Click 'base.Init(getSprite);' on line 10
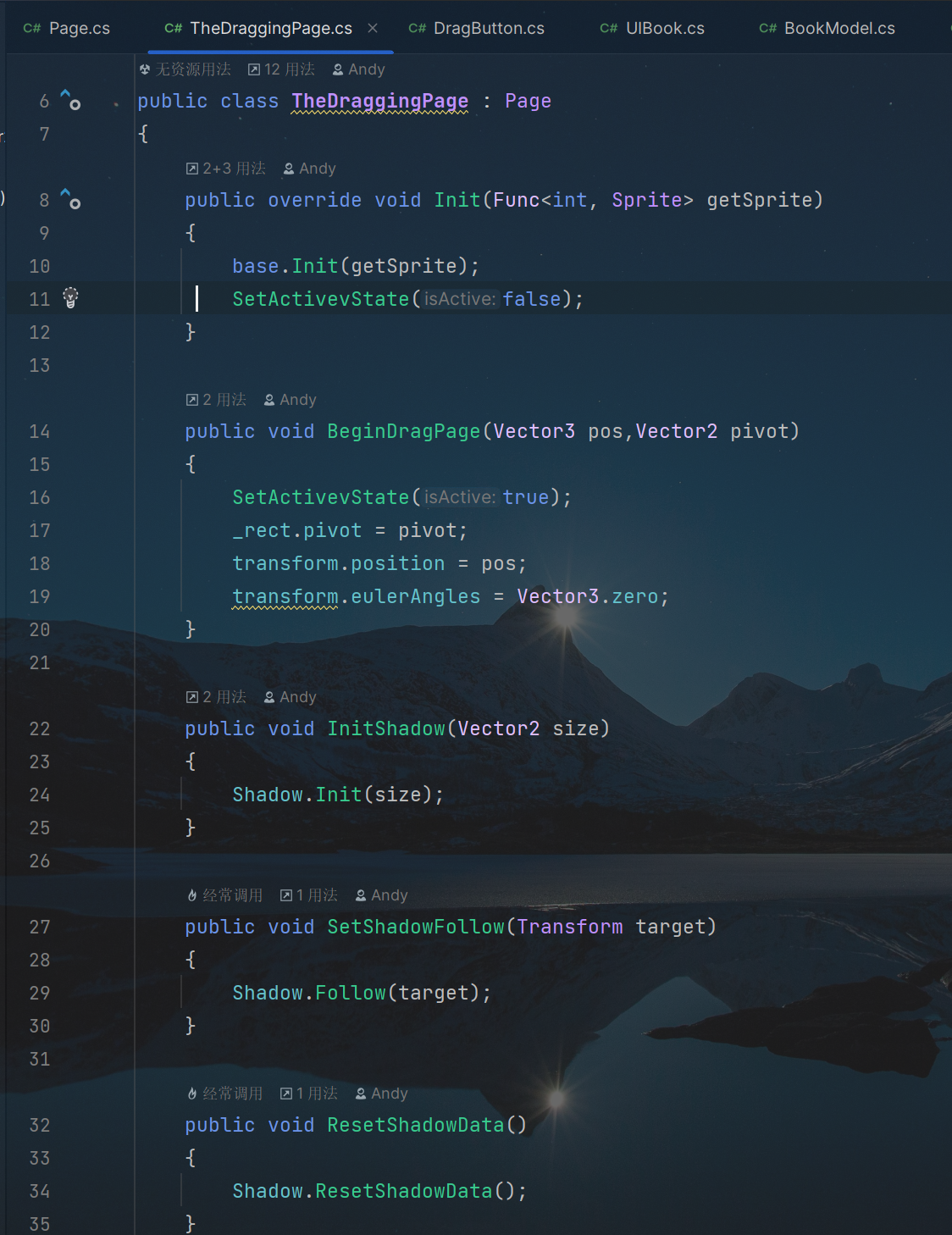Screen dimensions: 952x1235 click(356, 266)
